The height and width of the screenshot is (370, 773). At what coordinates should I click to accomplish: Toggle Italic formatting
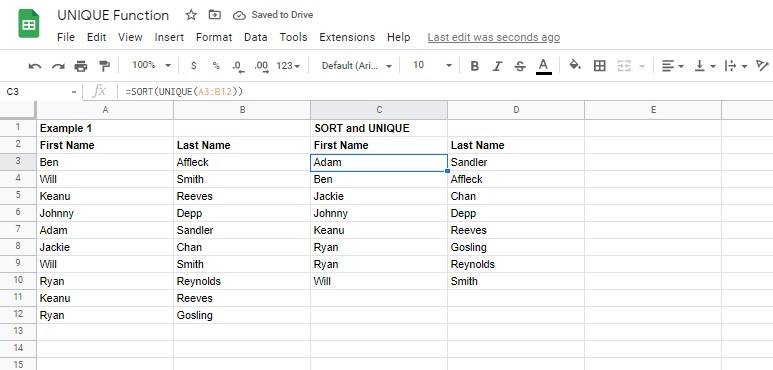click(x=497, y=66)
